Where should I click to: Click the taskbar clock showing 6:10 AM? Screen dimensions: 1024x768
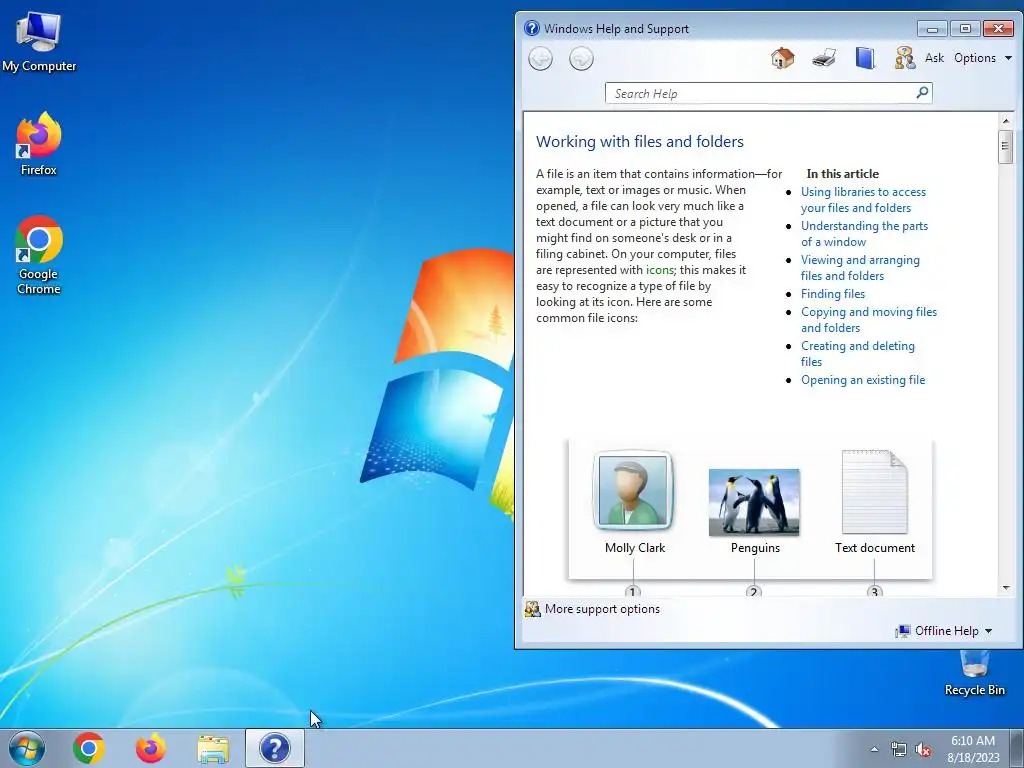973,749
